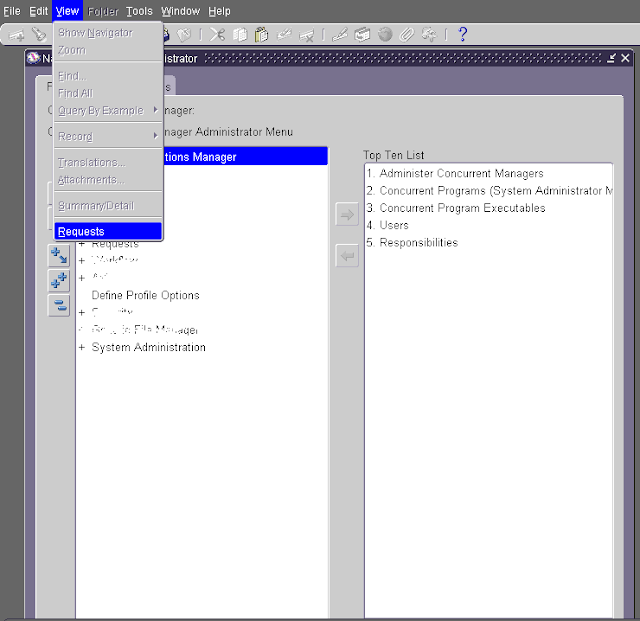
Task: Choose Translations... menu entry
Action: [108, 162]
